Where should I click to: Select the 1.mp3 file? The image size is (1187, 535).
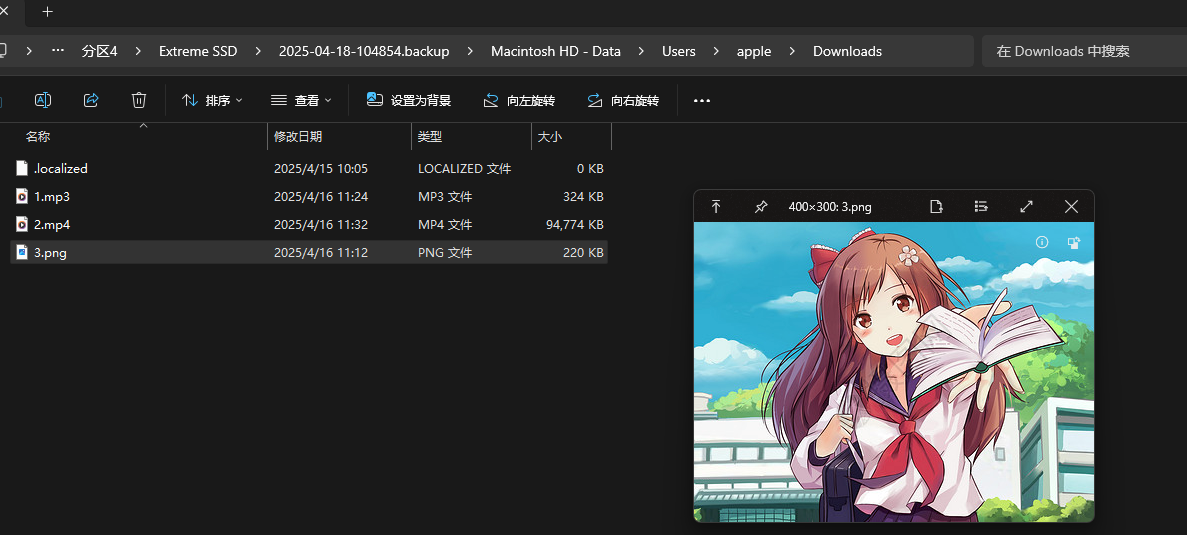pyautogui.click(x=51, y=197)
